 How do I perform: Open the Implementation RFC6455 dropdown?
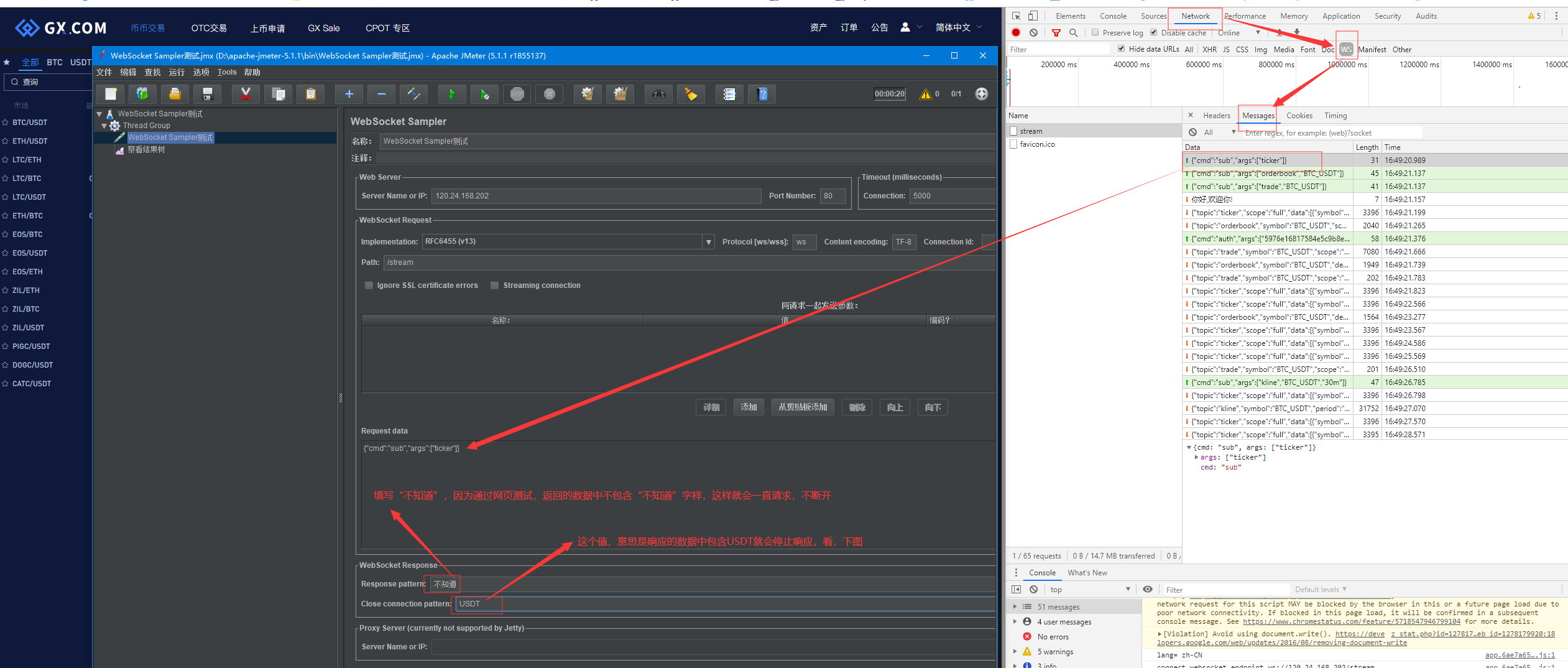(709, 242)
